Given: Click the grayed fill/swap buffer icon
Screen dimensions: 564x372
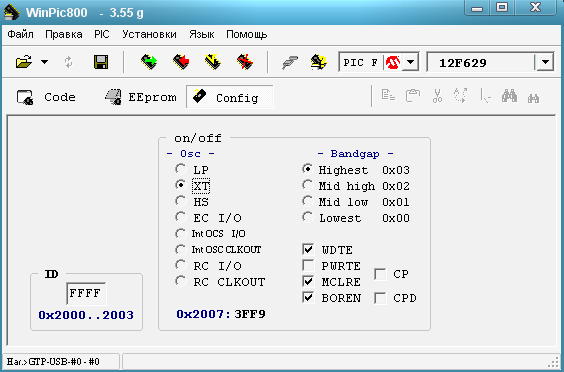Looking at the screenshot, I should pyautogui.click(x=461, y=96).
